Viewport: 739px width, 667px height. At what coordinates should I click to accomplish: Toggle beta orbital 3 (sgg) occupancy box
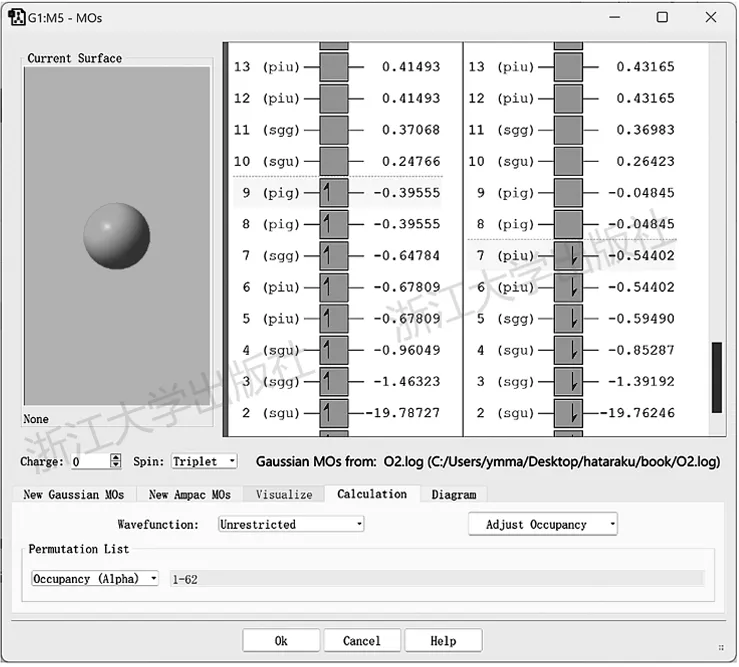point(568,382)
